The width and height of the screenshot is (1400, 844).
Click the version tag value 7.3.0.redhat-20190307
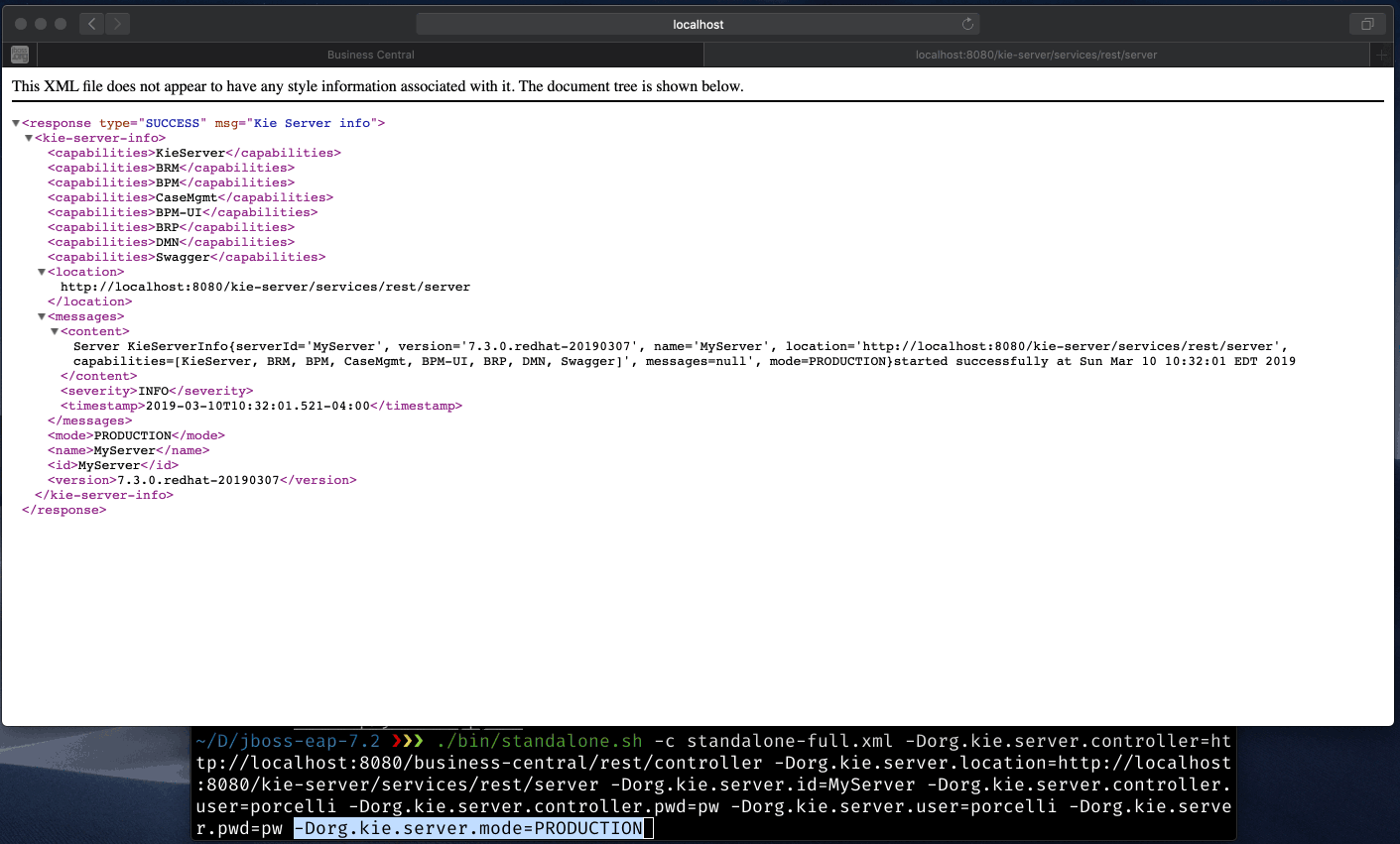pyautogui.click(x=198, y=480)
